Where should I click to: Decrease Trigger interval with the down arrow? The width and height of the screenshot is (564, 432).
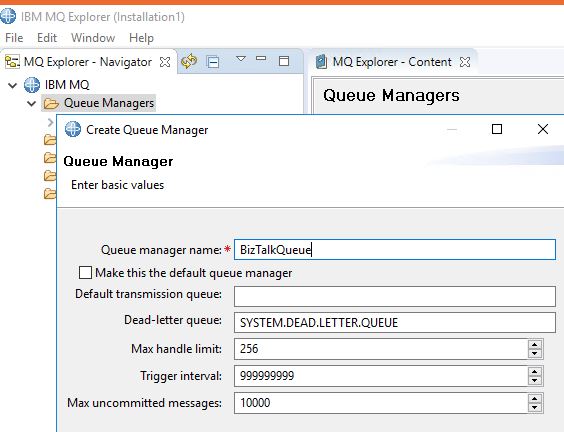coord(535,380)
